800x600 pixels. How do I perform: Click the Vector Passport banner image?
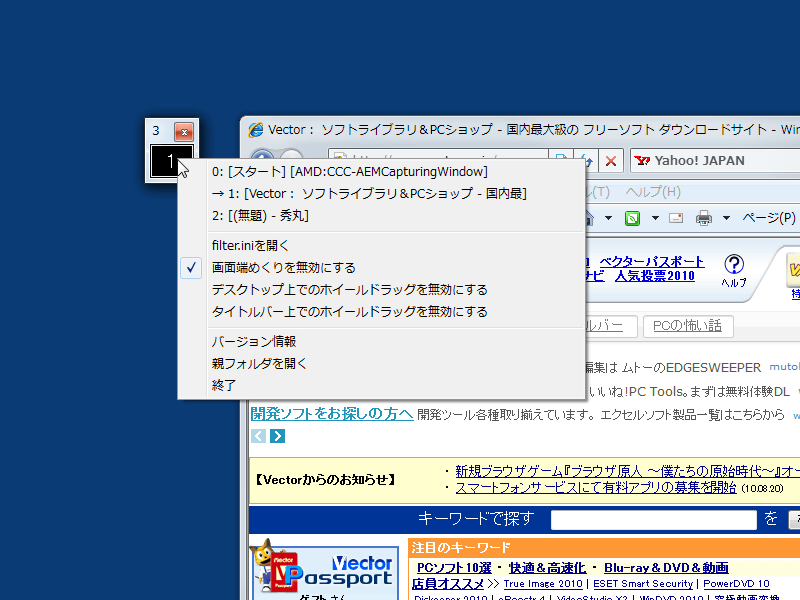click(x=324, y=570)
